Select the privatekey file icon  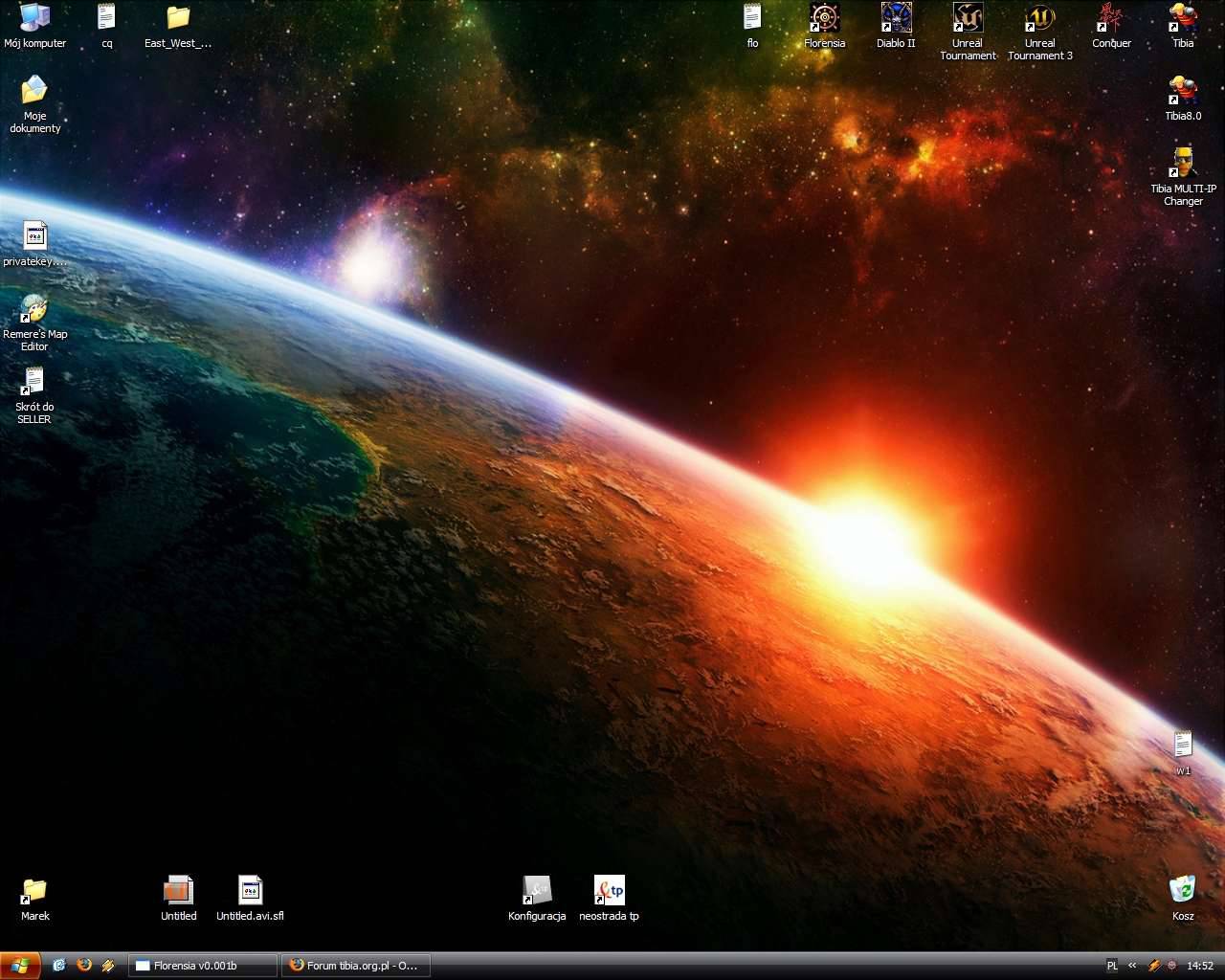pos(34,244)
